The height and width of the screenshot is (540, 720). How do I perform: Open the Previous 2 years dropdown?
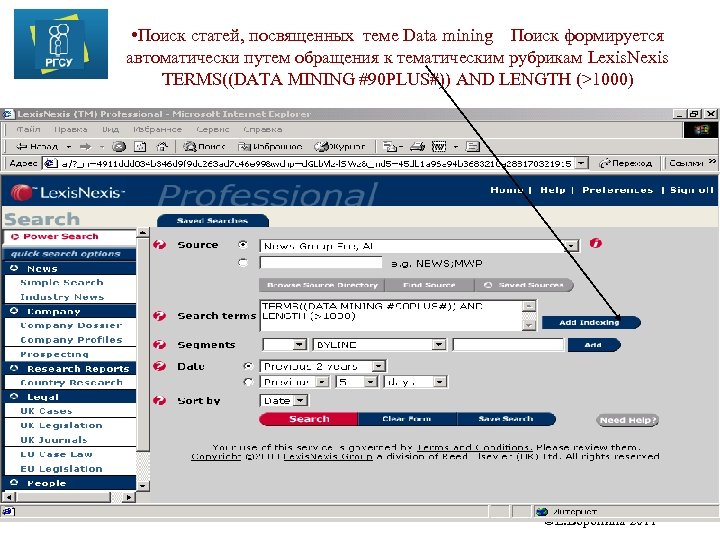tap(379, 366)
